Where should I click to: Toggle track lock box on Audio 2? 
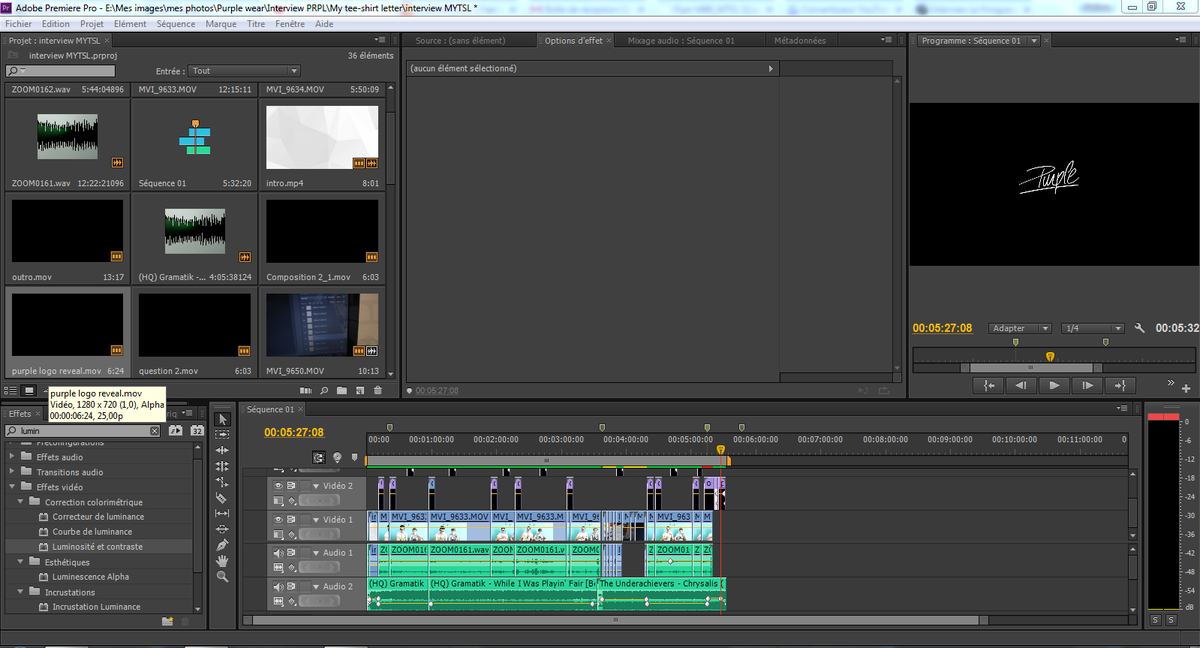[x=306, y=587]
